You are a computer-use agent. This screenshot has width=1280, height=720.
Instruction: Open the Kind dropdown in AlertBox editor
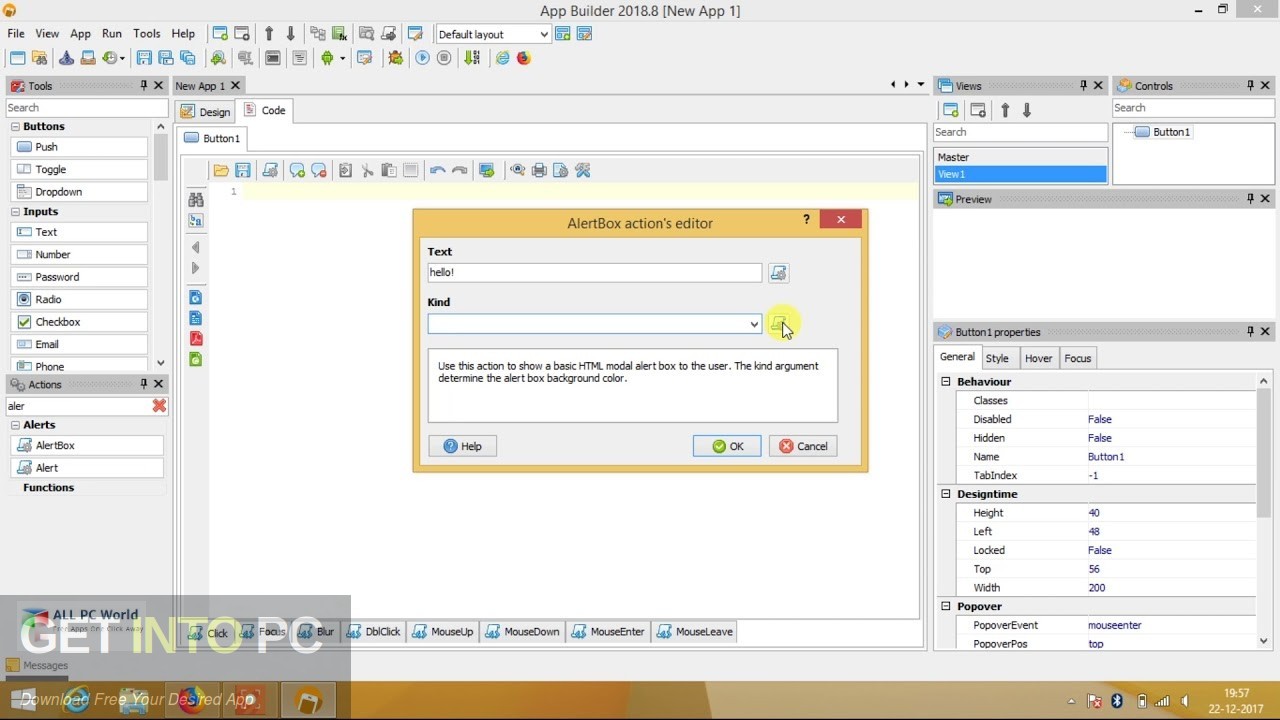point(754,324)
